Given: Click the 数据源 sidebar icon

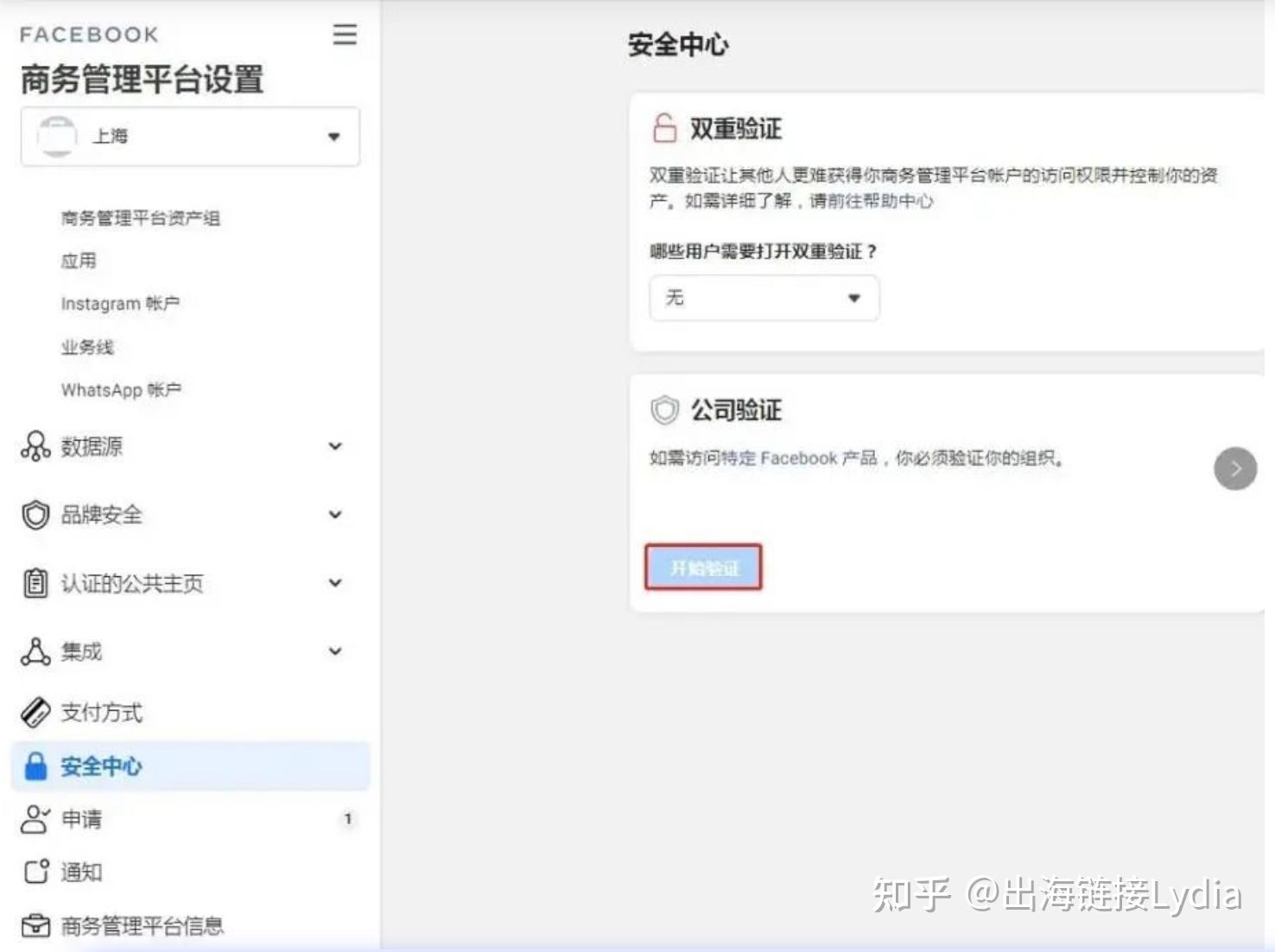Looking at the screenshot, I should [x=35, y=447].
